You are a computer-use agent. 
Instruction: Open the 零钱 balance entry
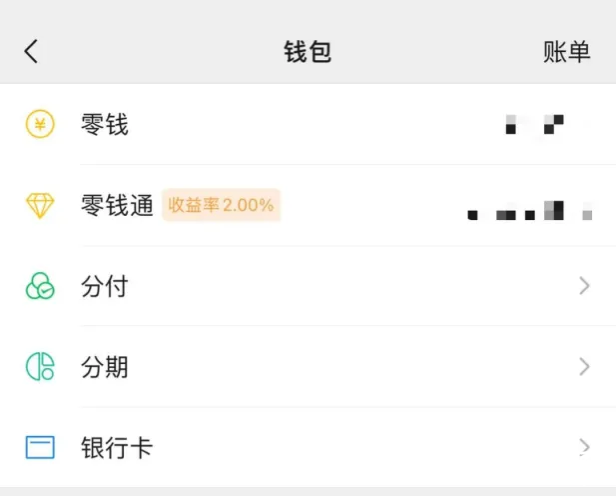tap(308, 124)
